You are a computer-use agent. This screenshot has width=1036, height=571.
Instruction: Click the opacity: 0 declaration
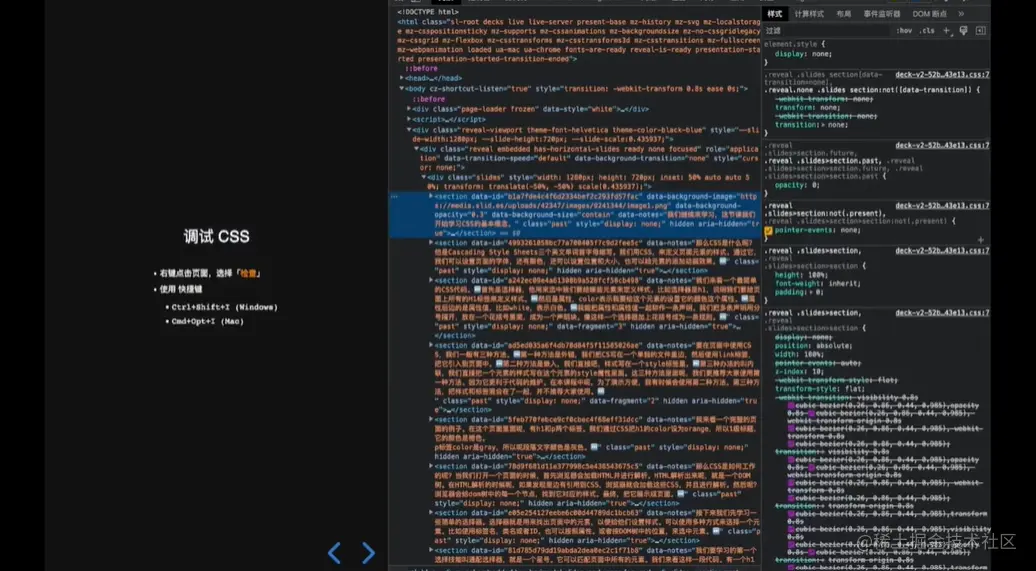[796, 186]
